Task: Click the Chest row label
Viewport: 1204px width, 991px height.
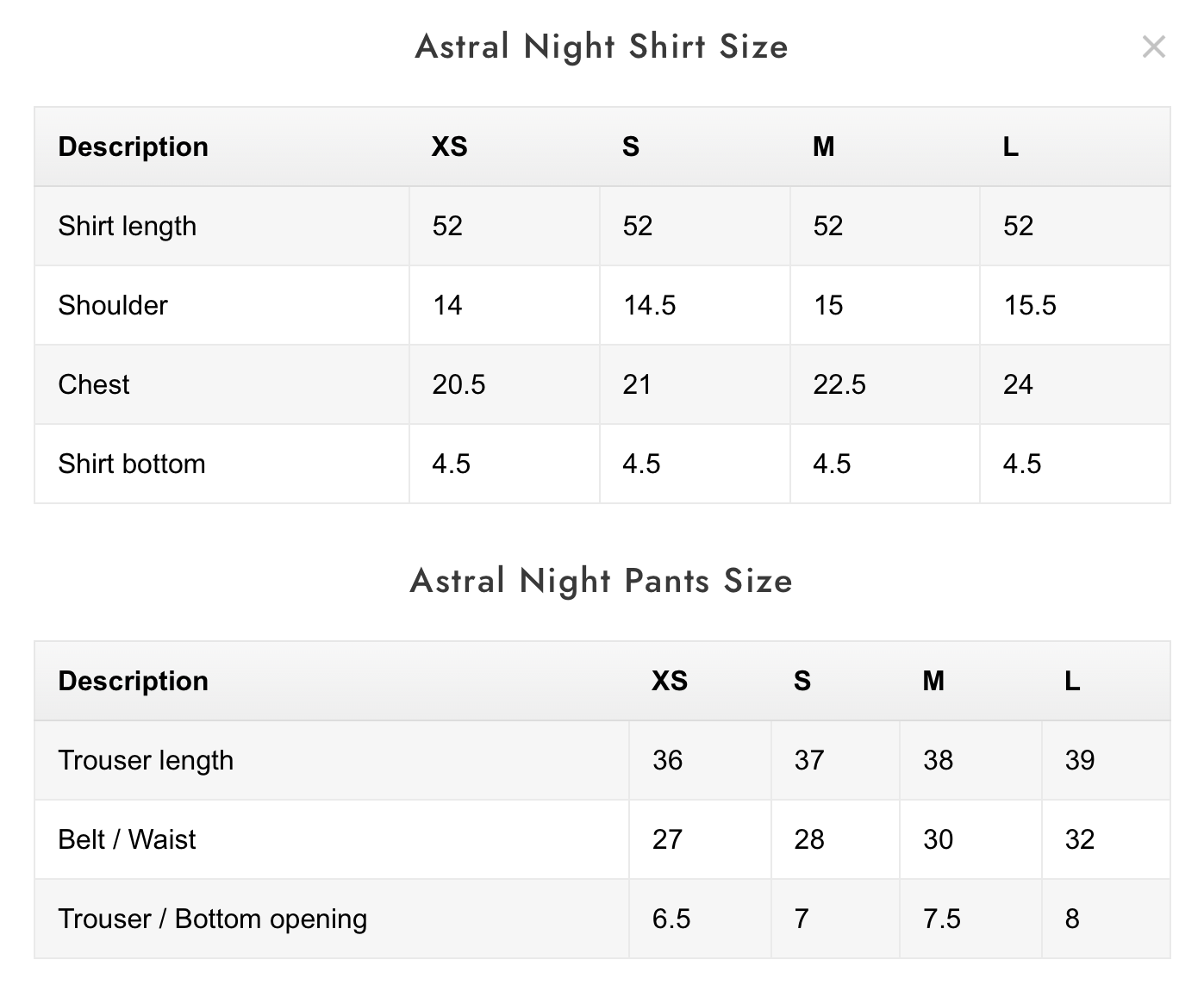Action: tap(94, 384)
